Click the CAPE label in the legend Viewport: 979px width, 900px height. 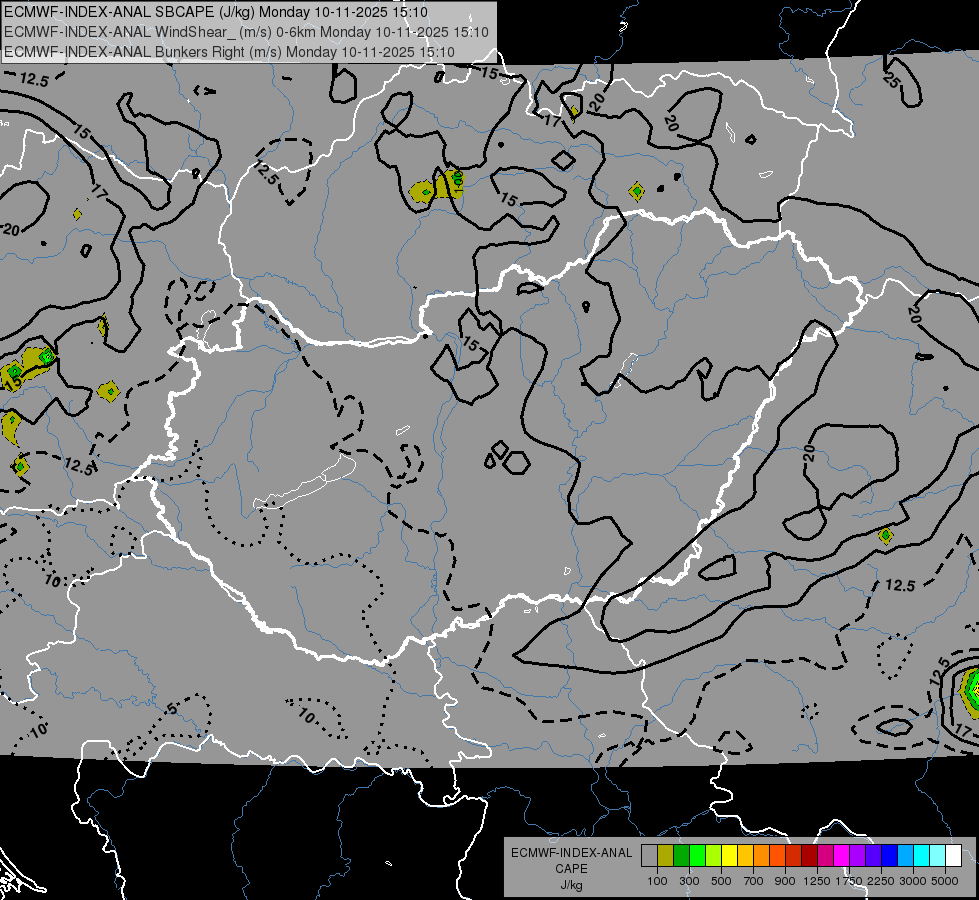click(571, 869)
